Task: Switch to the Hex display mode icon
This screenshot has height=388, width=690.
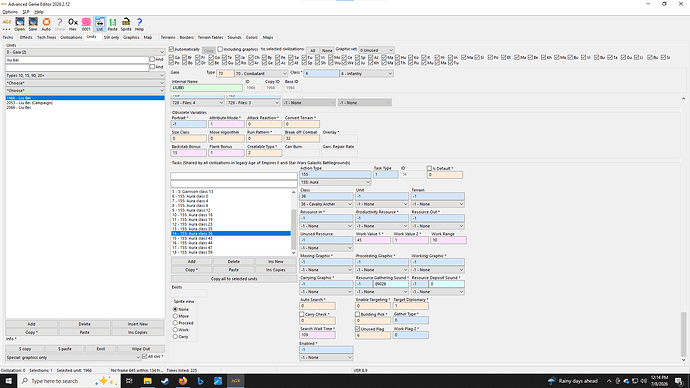Action: [x=73, y=24]
